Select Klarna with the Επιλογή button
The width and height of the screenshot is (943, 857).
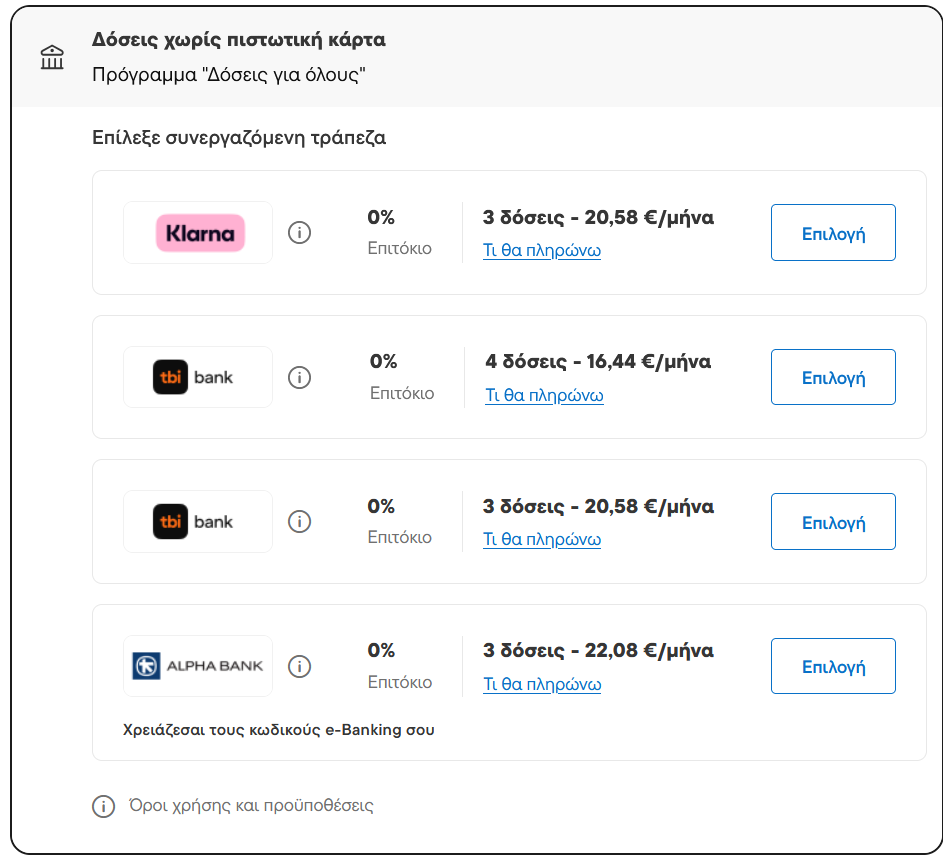[x=833, y=234]
